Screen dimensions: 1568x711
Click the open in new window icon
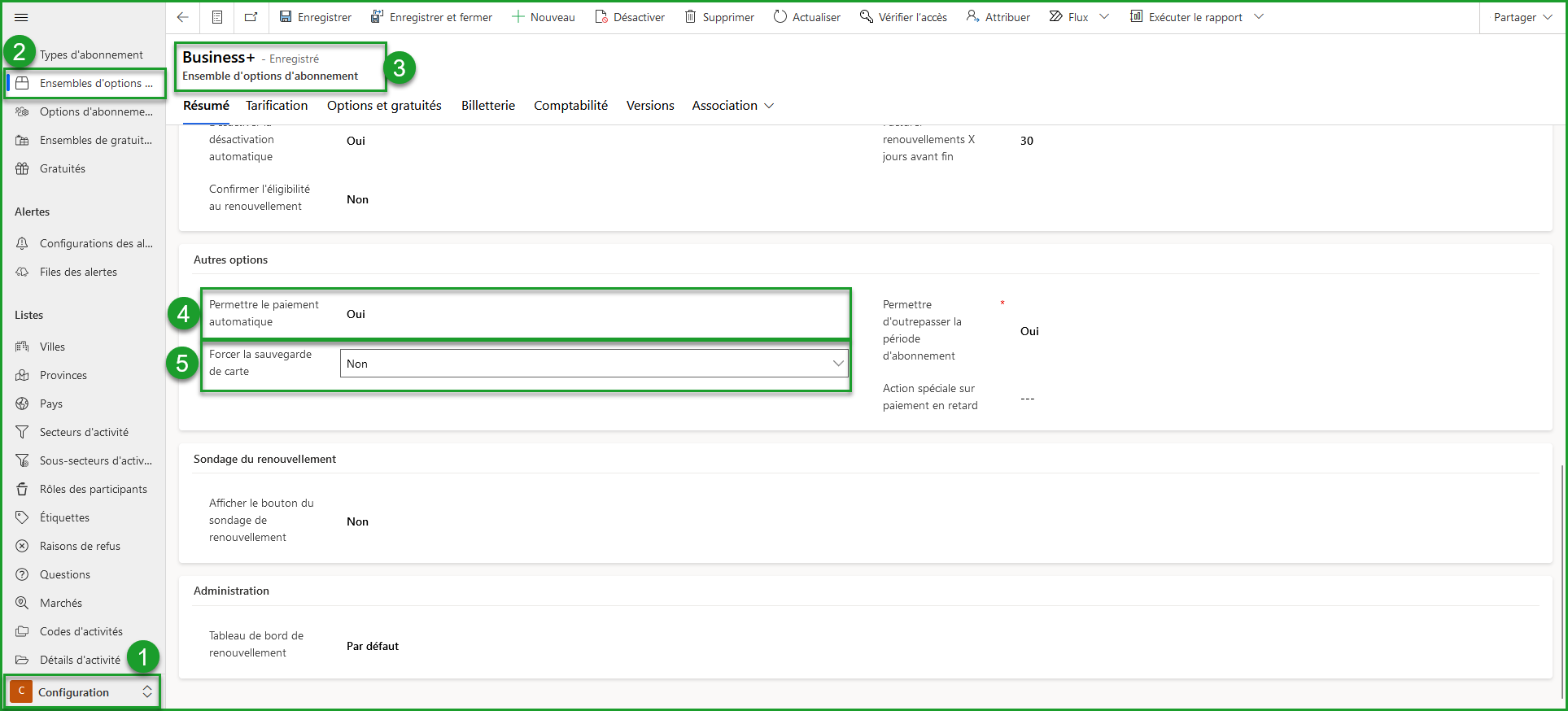[x=251, y=17]
